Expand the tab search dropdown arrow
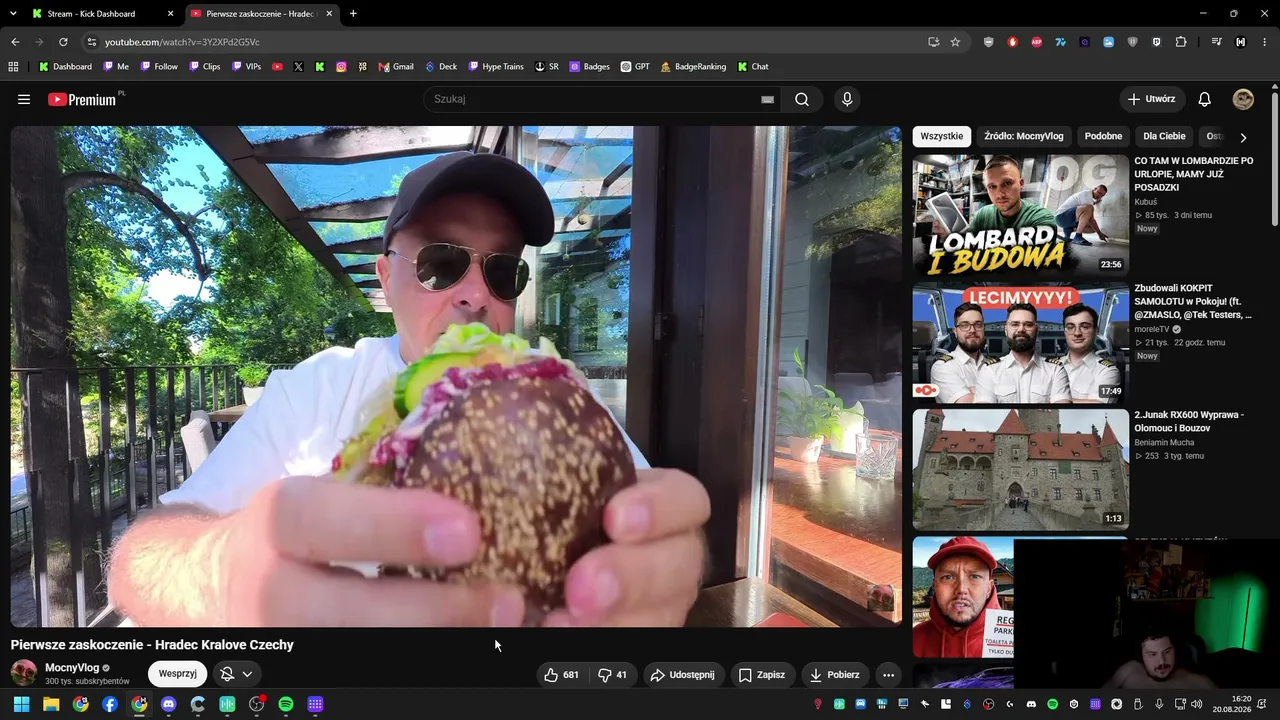The width and height of the screenshot is (1280, 720). [13, 13]
